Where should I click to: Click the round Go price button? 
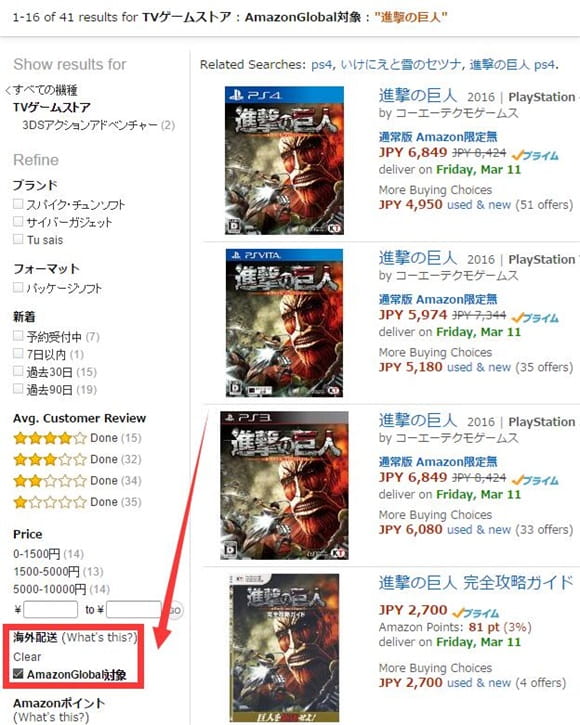coord(175,610)
